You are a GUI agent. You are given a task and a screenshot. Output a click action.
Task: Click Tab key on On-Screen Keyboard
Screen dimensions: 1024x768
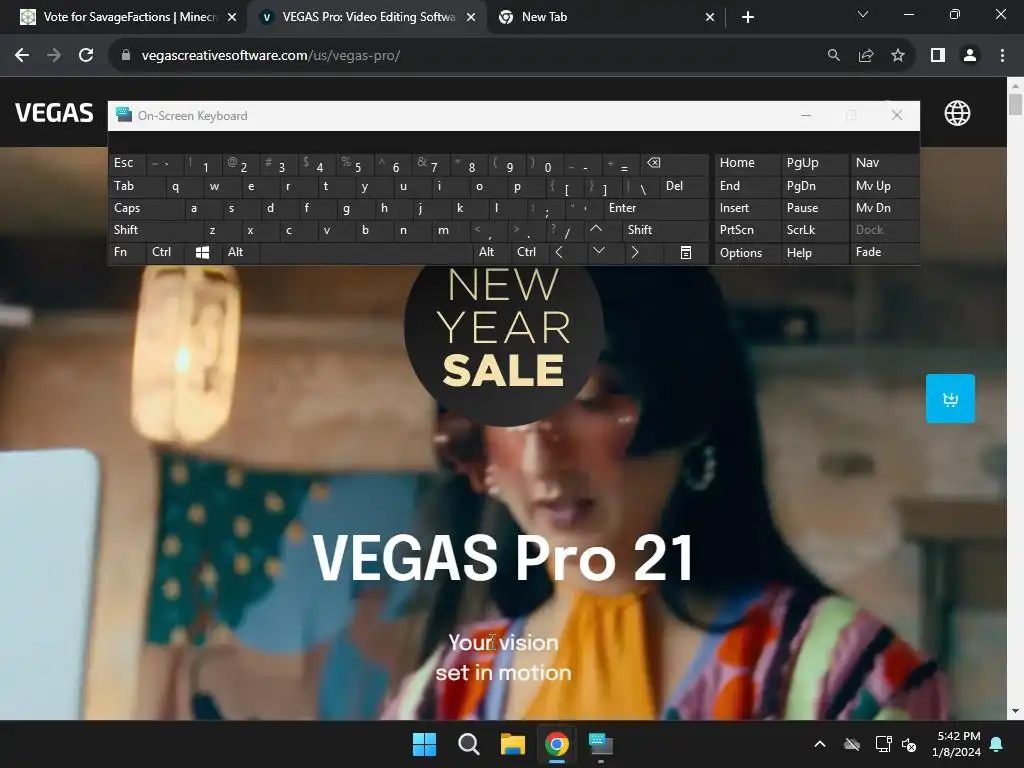point(136,186)
